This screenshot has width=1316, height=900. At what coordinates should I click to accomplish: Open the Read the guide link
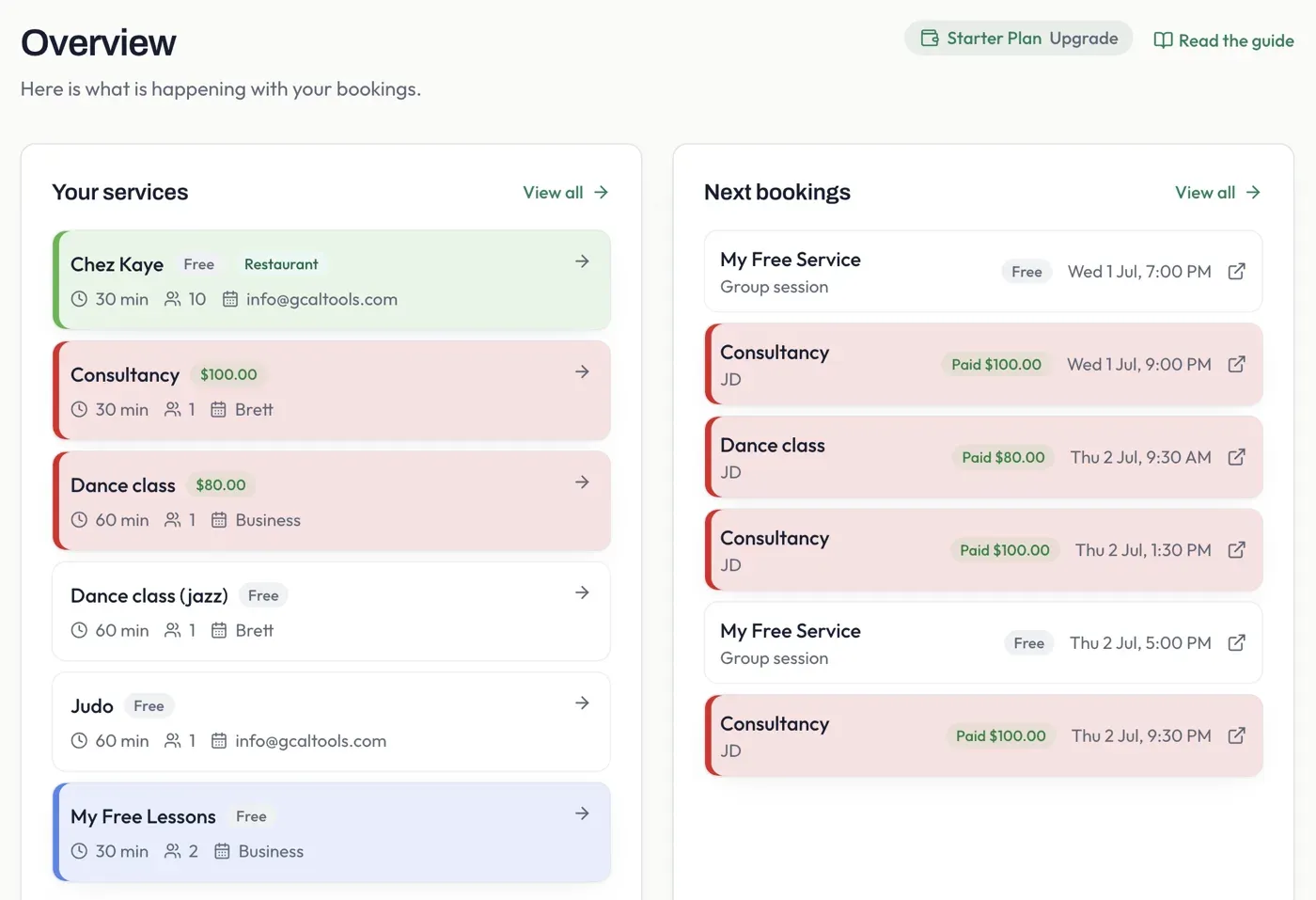[1224, 40]
